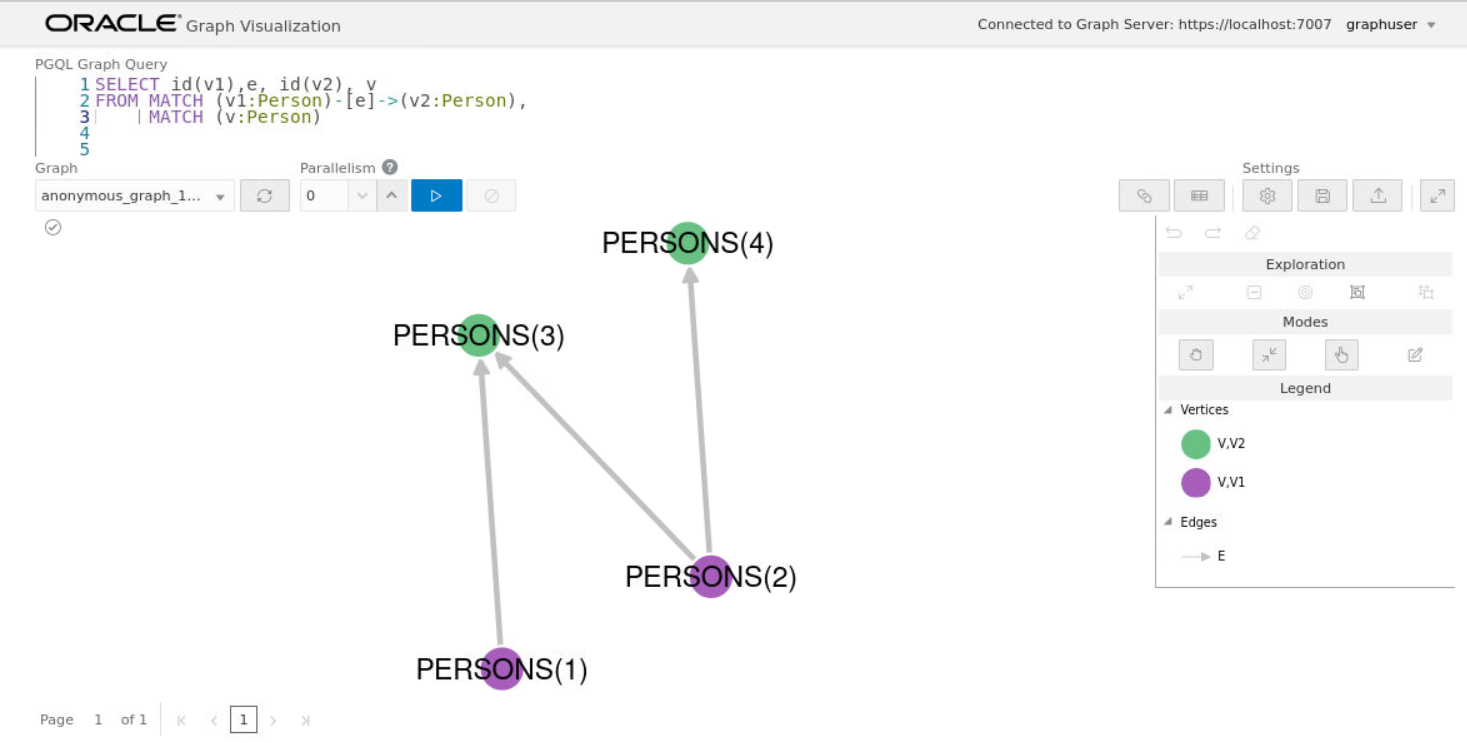1467x743 pixels.
Task: Open the Graph selection dropdown
Action: tap(134, 196)
